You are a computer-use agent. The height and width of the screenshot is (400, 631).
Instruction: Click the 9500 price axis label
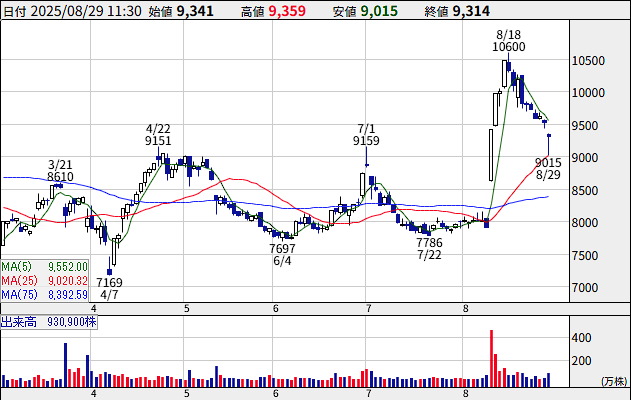tap(585, 126)
